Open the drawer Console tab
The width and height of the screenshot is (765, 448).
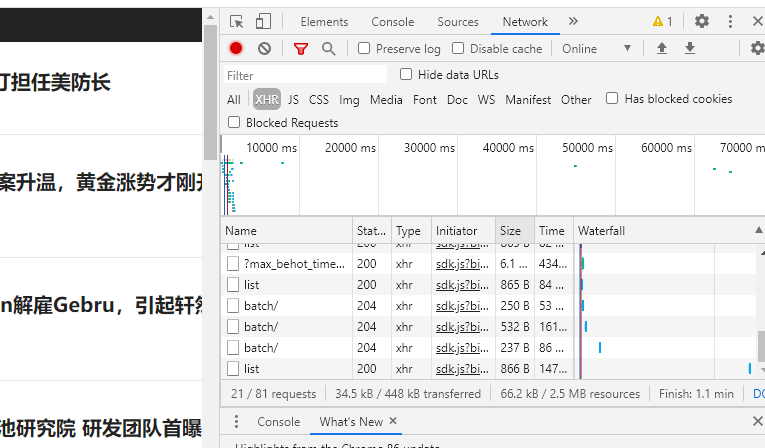[279, 421]
